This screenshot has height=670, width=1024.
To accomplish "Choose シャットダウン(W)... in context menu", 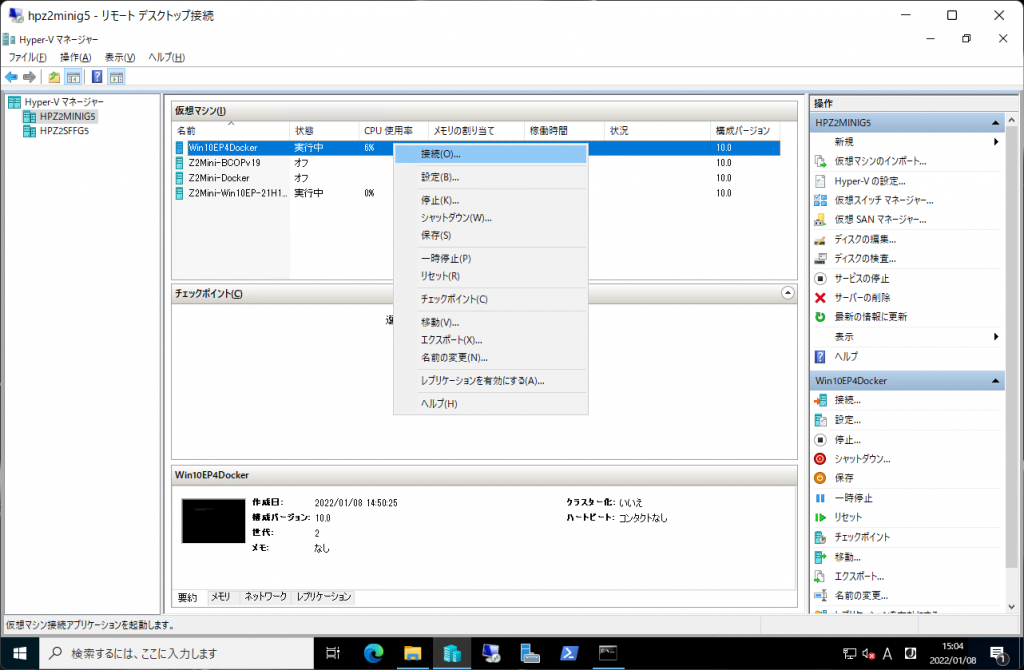I will click(490, 218).
